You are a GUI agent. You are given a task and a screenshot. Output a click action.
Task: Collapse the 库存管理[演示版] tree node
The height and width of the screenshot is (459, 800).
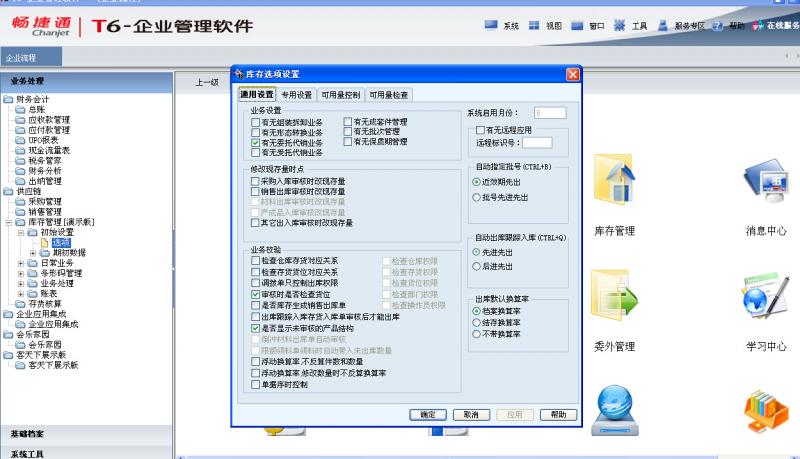click(x=8, y=222)
